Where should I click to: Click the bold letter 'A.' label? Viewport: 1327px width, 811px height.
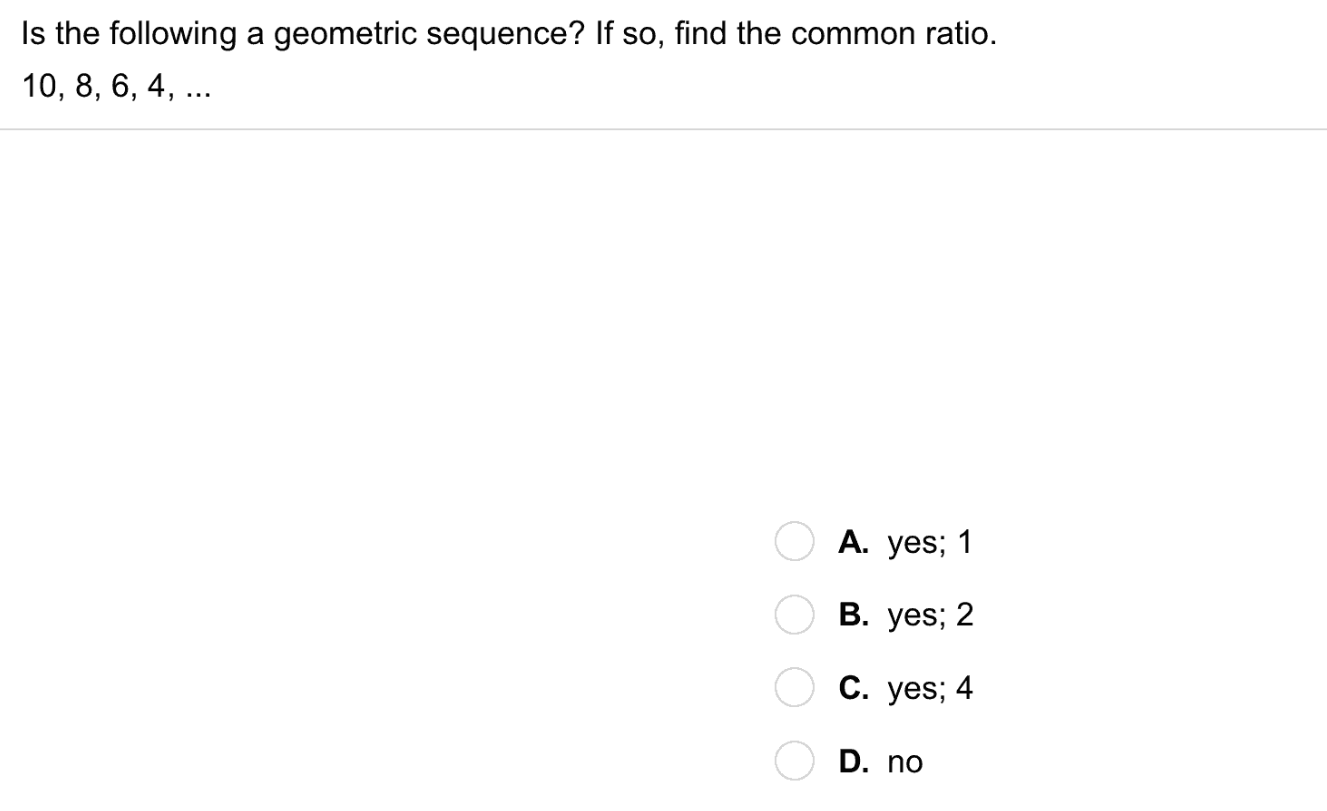click(855, 542)
